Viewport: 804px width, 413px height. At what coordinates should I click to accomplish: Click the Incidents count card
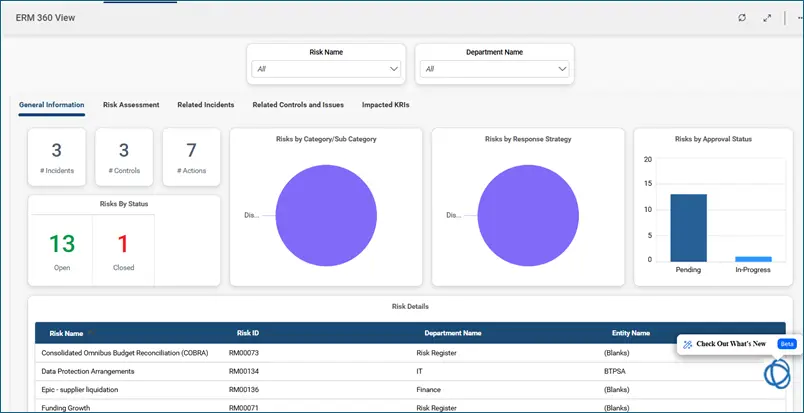pyautogui.click(x=56, y=157)
